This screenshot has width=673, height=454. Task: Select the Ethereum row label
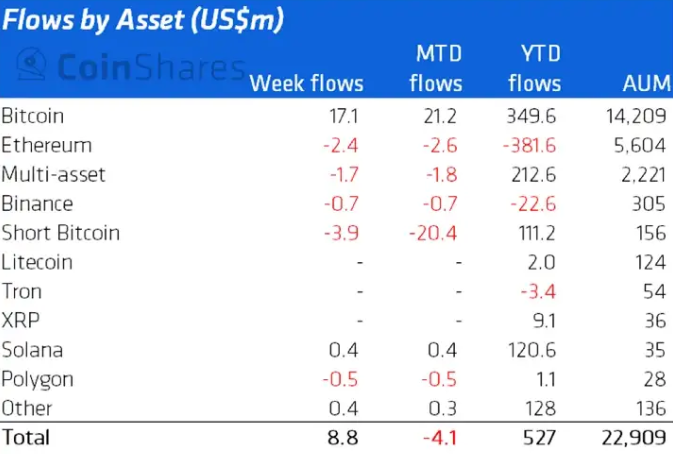pyautogui.click(x=46, y=145)
